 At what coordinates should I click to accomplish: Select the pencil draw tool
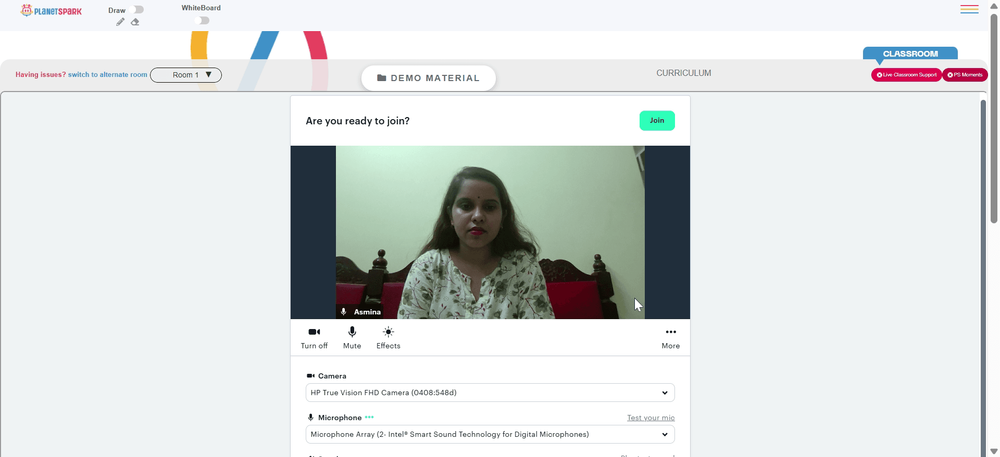[121, 22]
